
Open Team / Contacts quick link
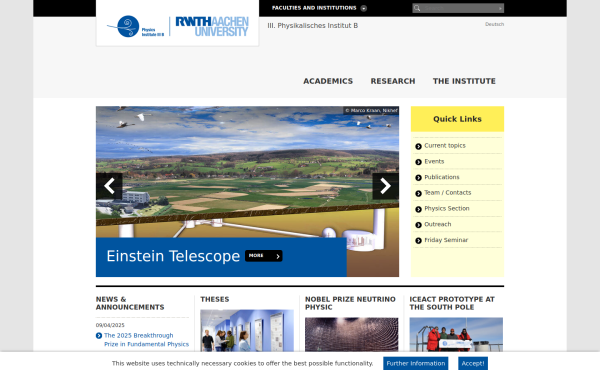tap(448, 193)
